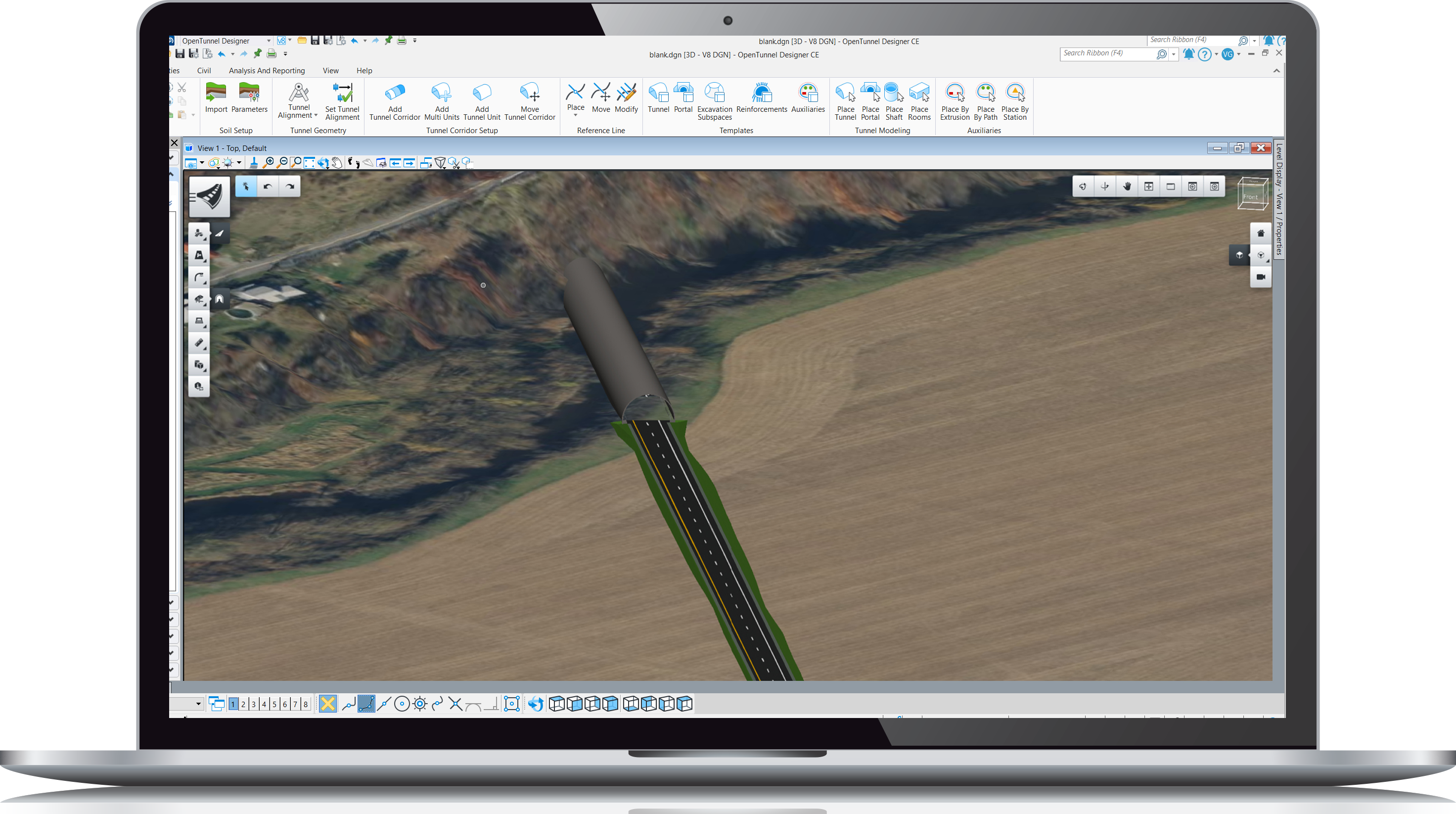The image size is (1456, 814).
Task: Select the Pan view hand icon
Action: [x=337, y=163]
